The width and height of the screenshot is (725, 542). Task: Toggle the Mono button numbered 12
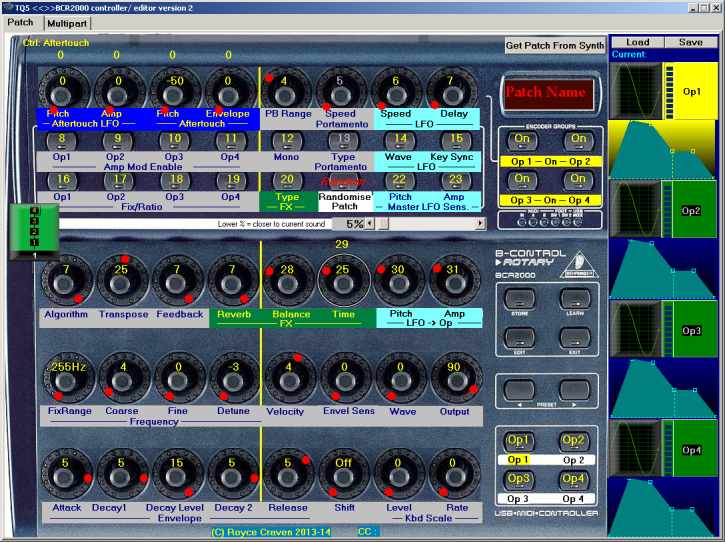pos(287,139)
